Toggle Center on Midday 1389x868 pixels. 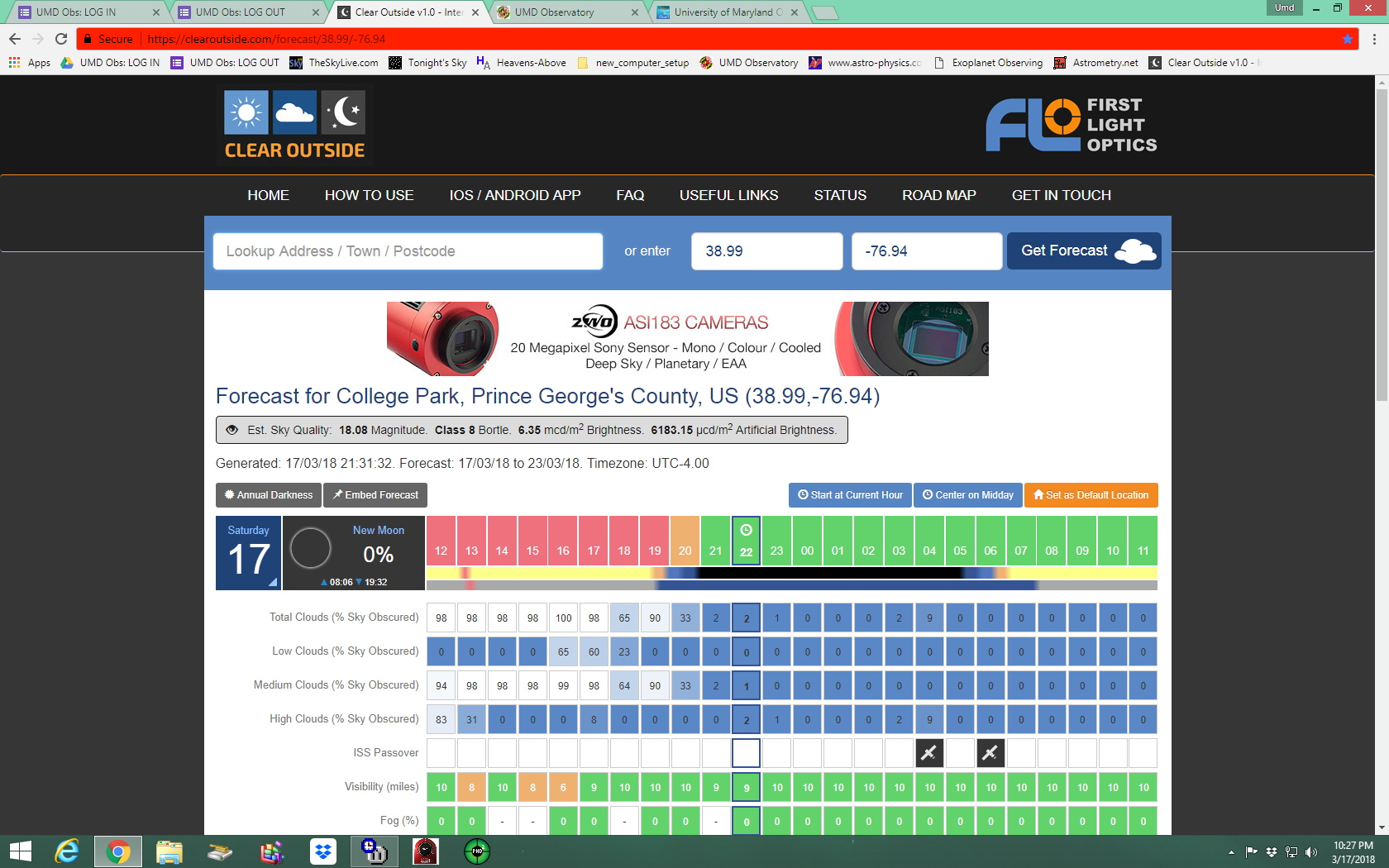click(x=967, y=495)
